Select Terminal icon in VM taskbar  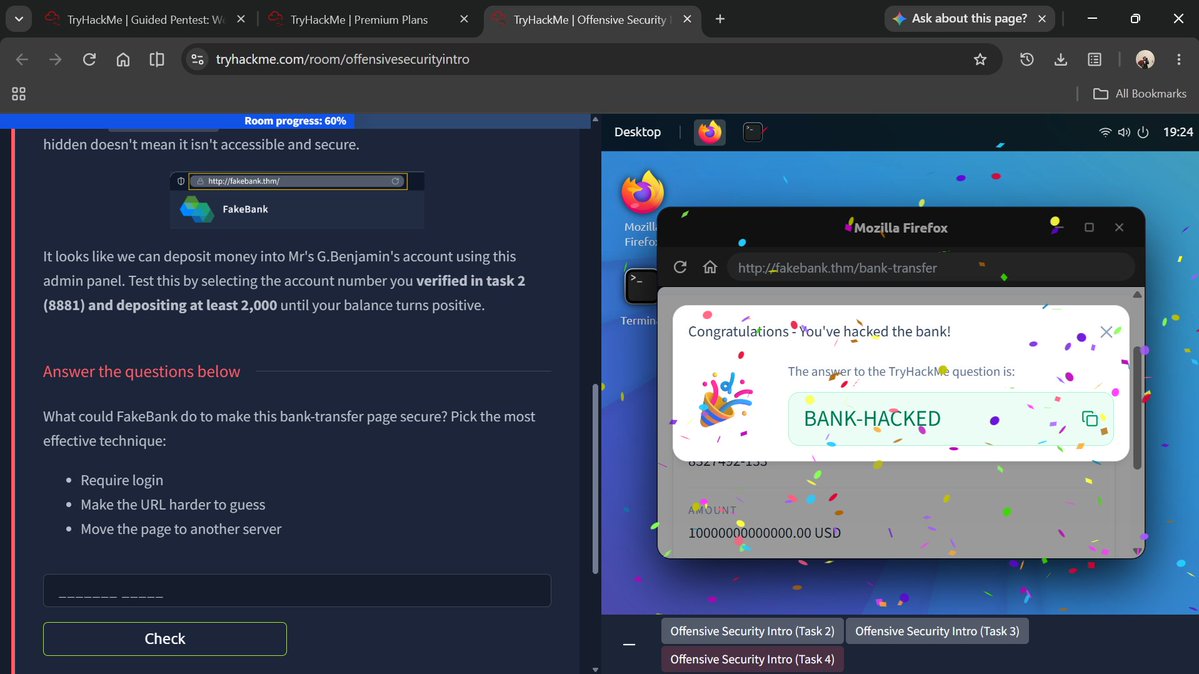coord(753,132)
